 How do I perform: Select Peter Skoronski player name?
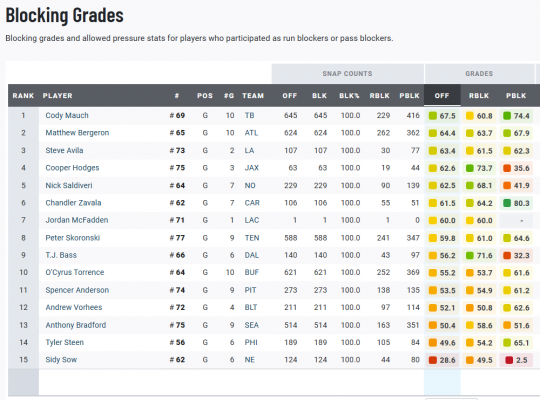[73, 238]
